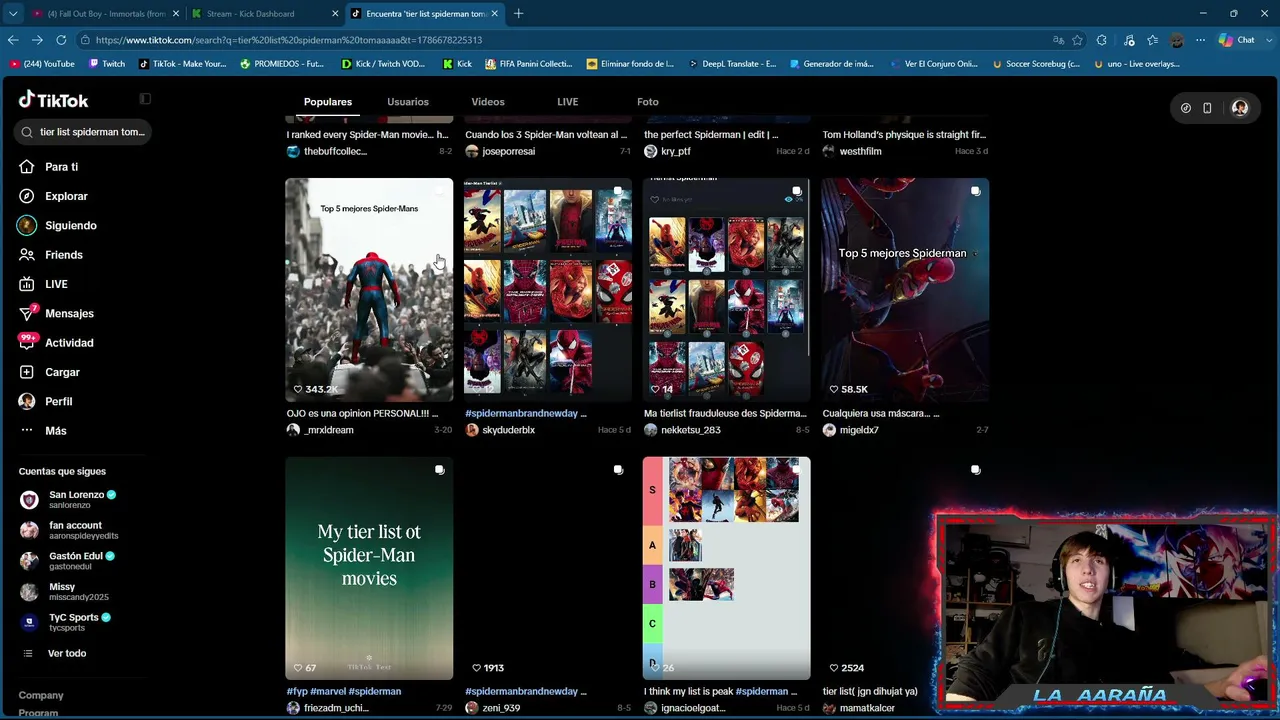
Task: Open the TyC Sports followed account
Action: pyautogui.click(x=68, y=622)
